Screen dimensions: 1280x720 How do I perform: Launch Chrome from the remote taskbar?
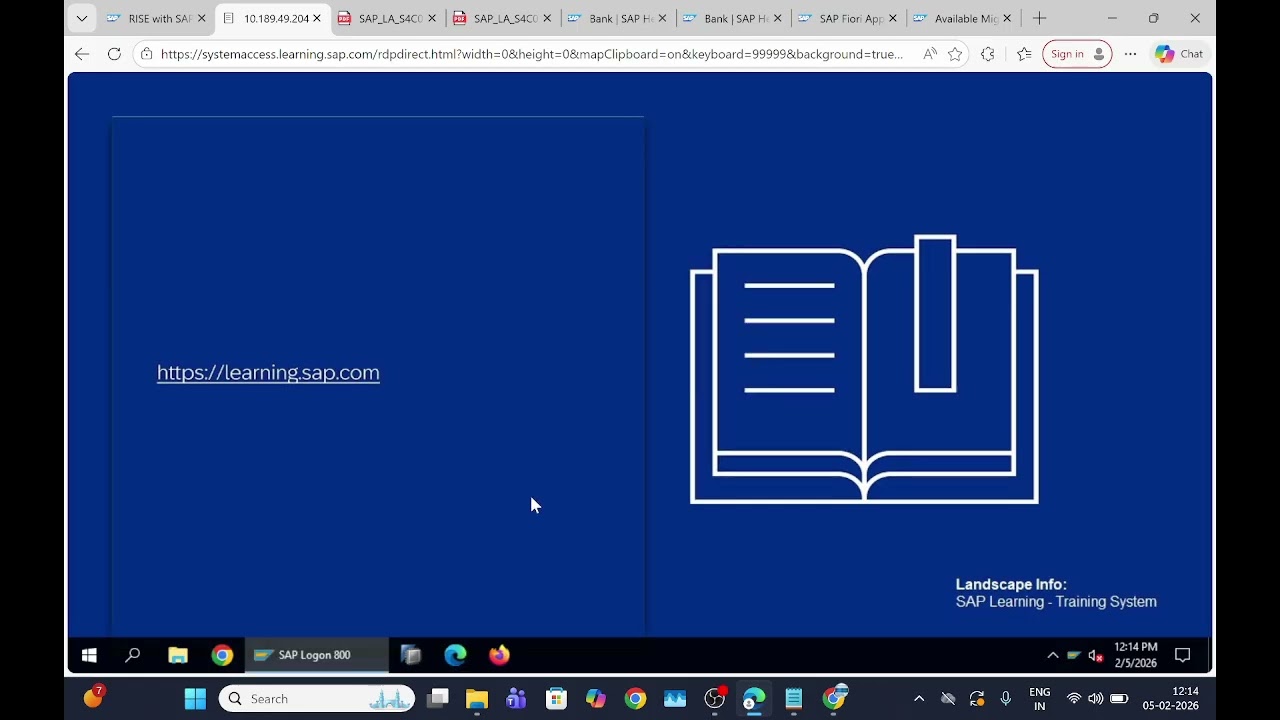pyautogui.click(x=222, y=655)
